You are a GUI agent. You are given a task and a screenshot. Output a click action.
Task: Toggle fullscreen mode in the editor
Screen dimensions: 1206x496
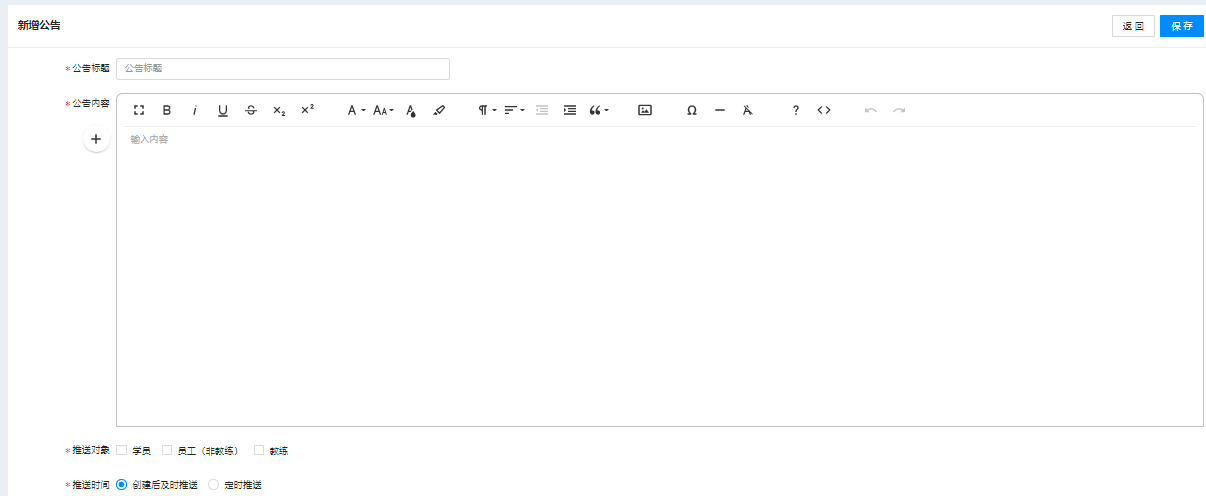coord(139,110)
